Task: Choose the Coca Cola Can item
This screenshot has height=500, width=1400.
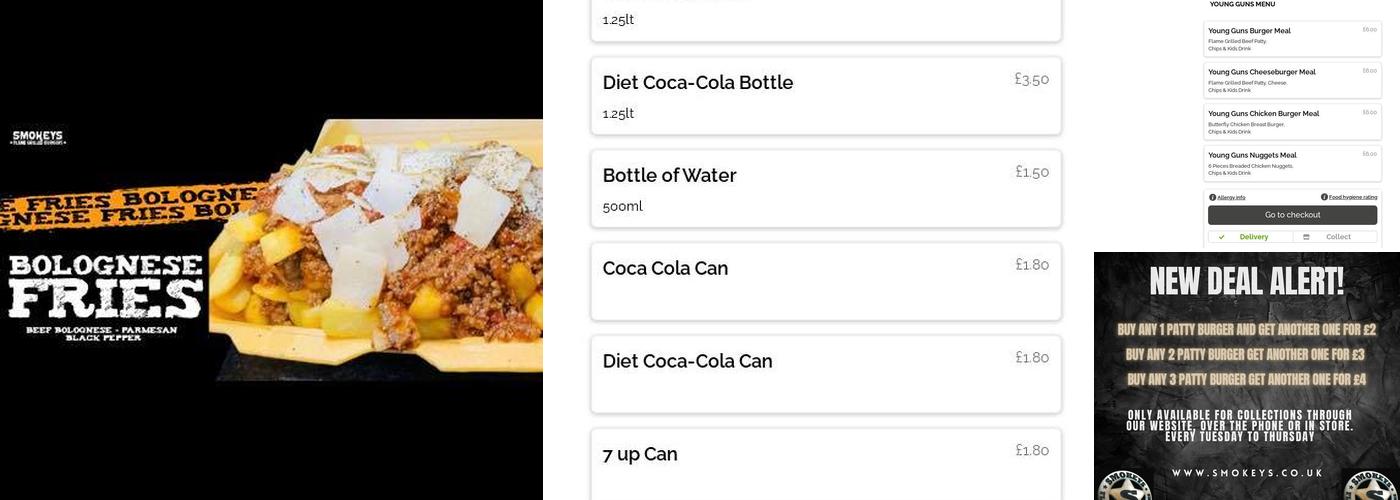Action: pos(825,281)
